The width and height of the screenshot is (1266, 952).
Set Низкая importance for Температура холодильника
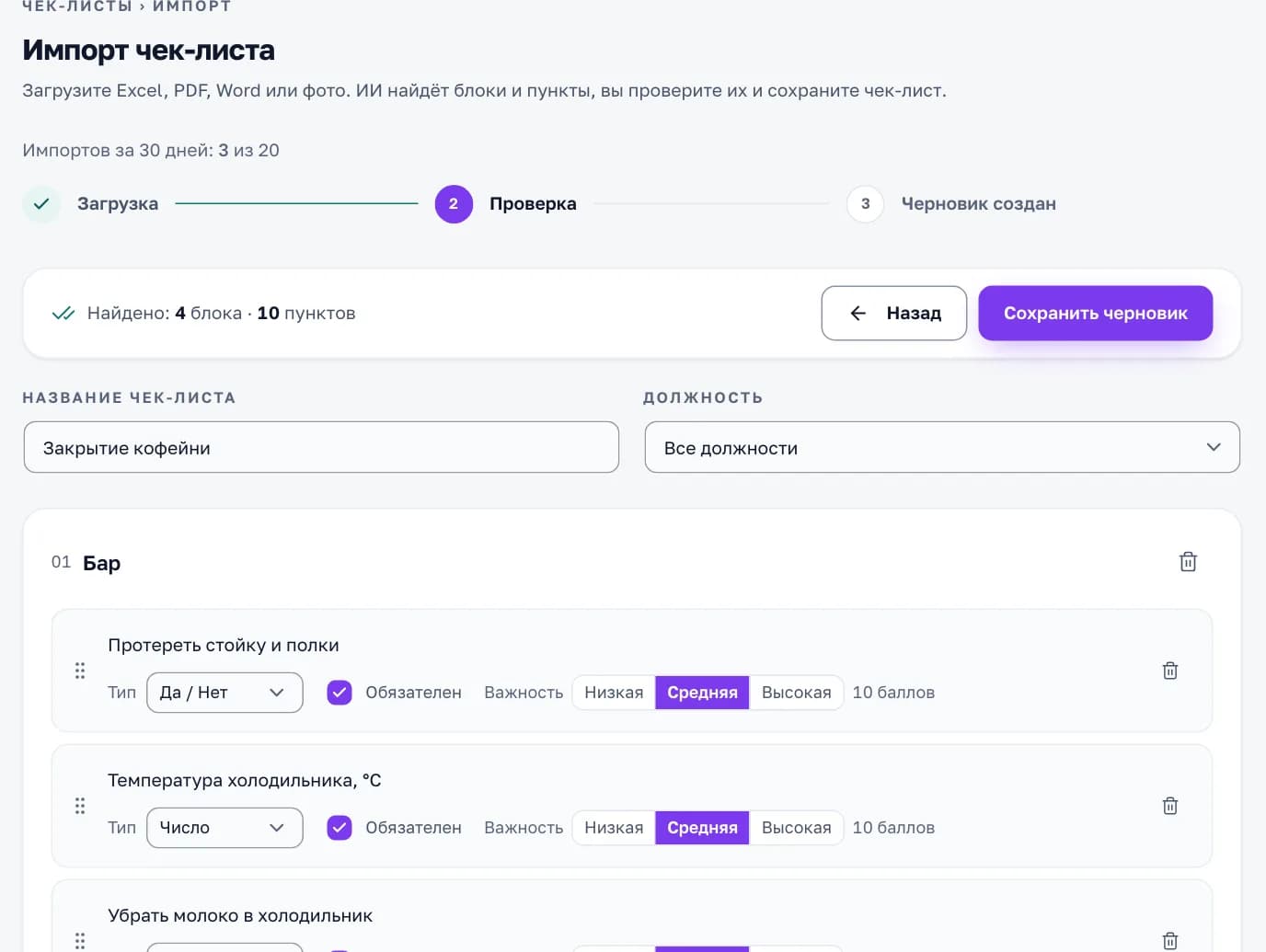point(614,828)
